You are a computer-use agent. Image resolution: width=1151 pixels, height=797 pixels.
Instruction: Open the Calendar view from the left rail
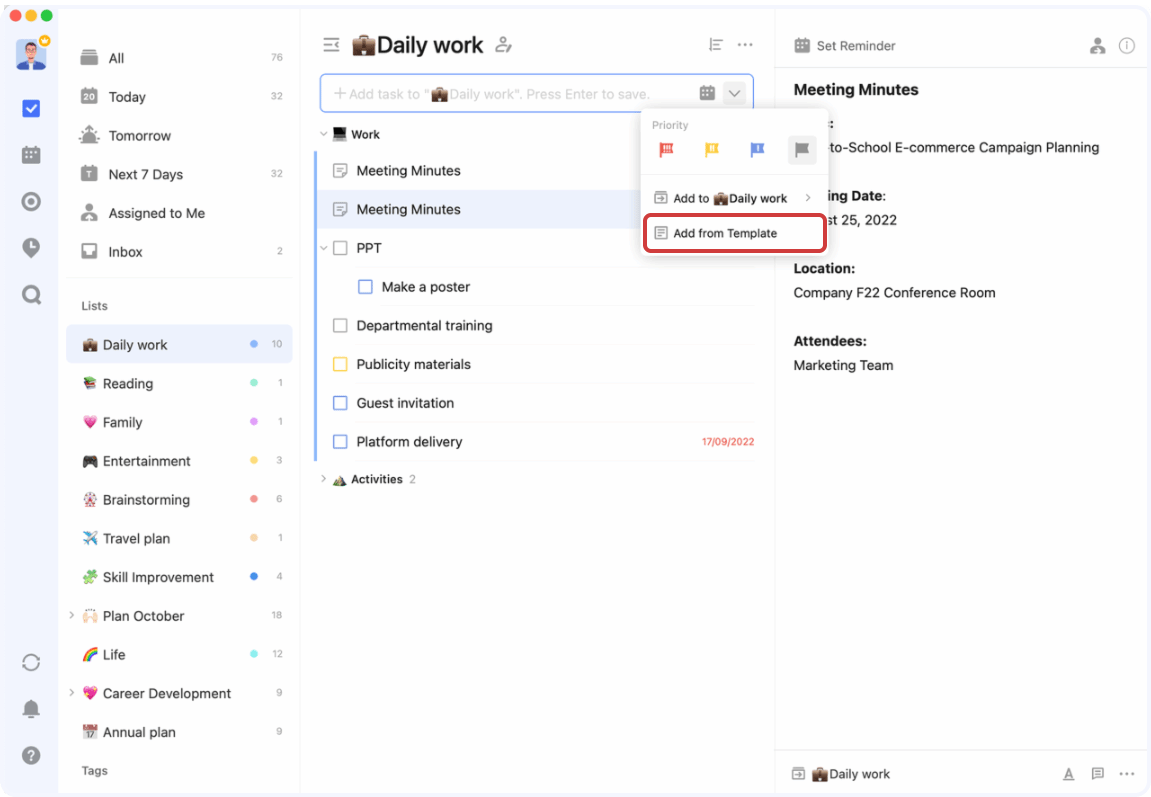pos(31,154)
